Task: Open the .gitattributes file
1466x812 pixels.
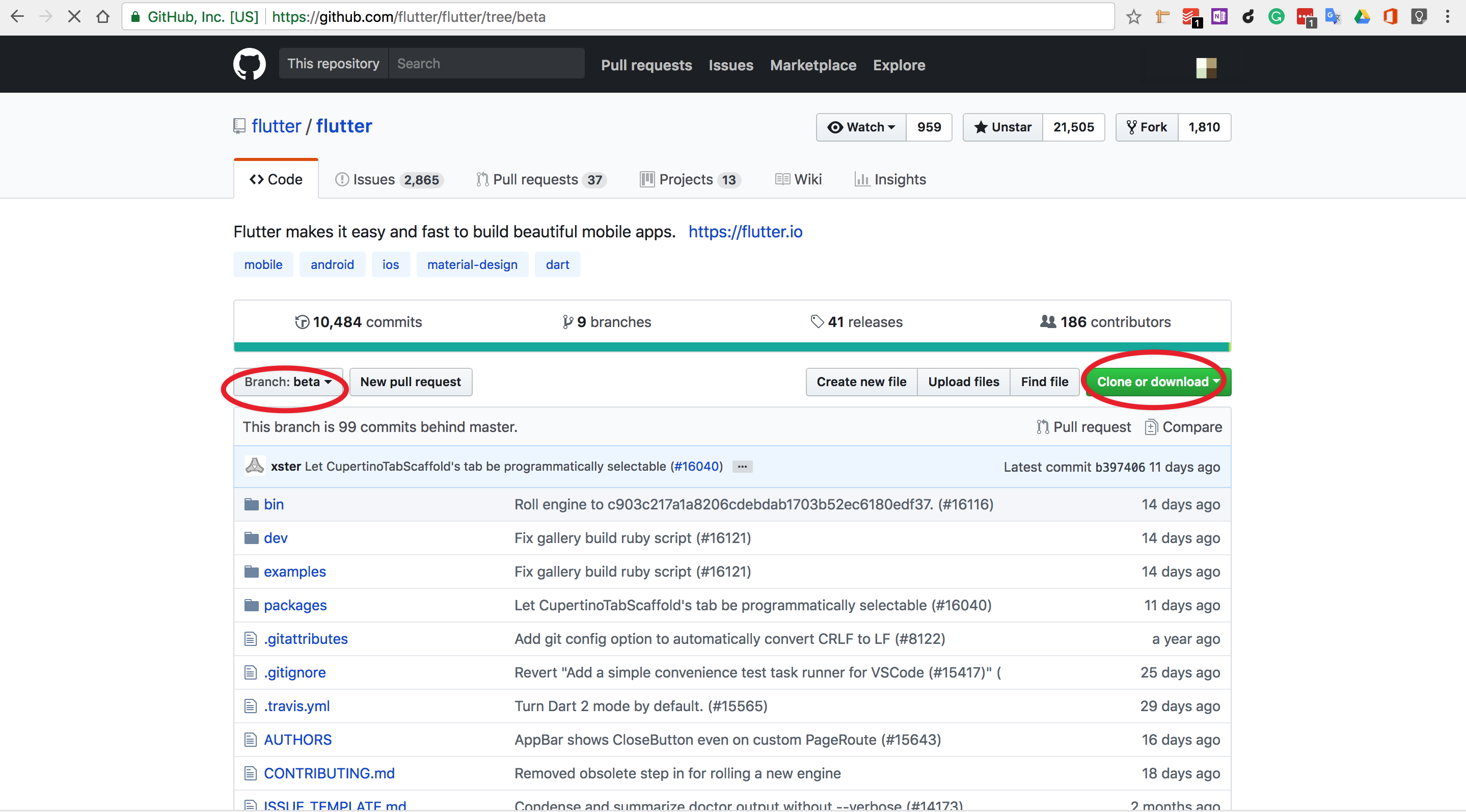Action: coord(306,638)
